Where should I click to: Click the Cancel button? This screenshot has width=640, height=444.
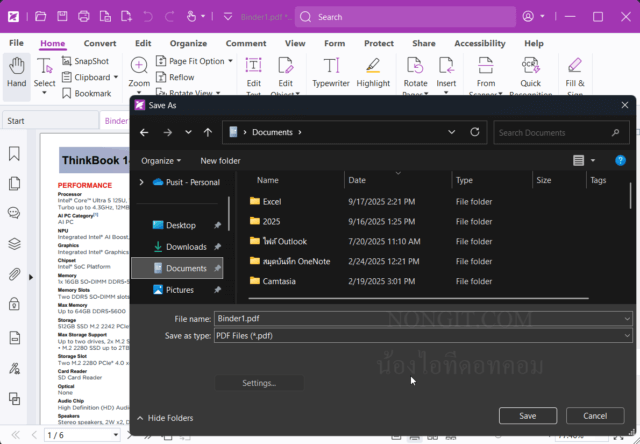(x=595, y=415)
